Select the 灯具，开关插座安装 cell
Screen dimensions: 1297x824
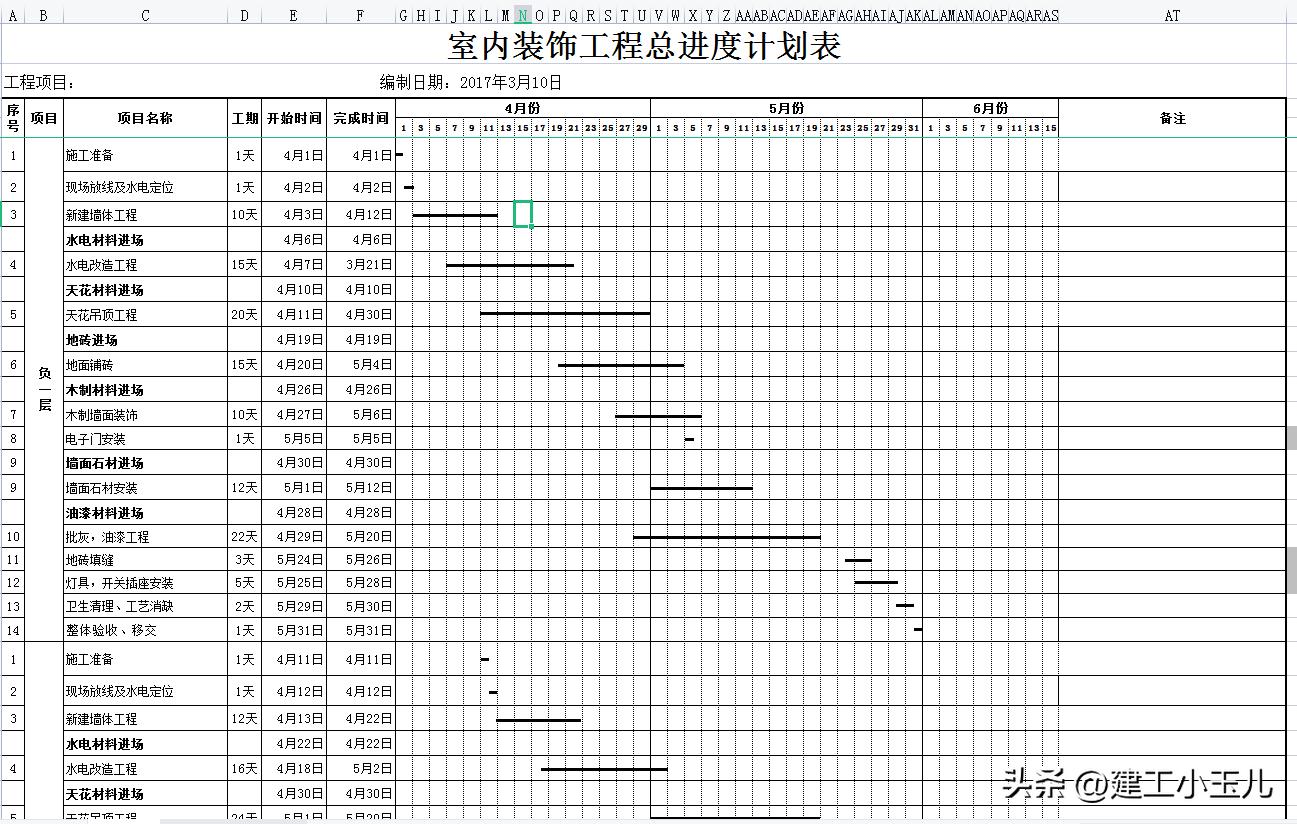point(145,583)
